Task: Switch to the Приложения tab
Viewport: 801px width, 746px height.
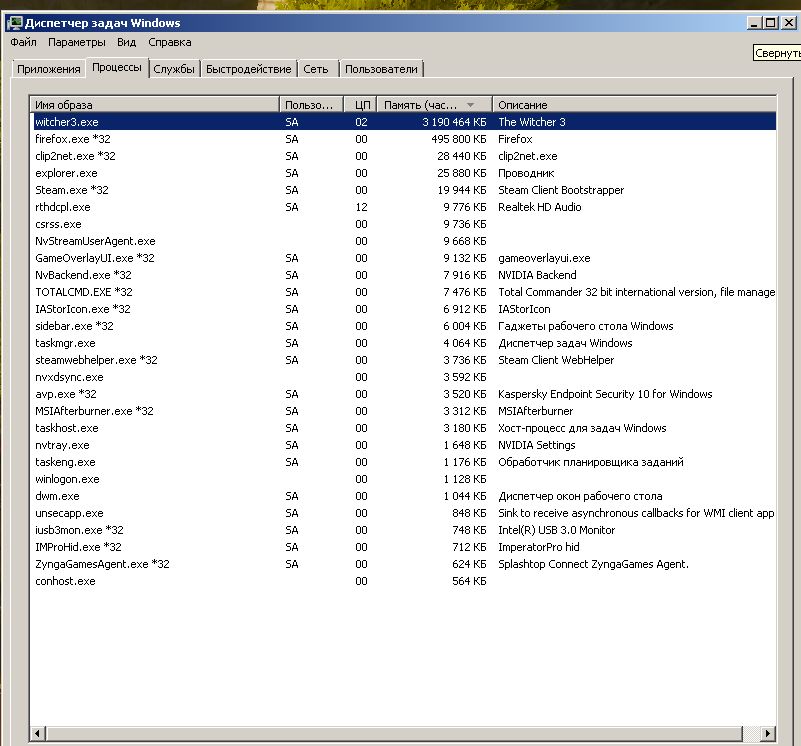Action: tap(49, 69)
